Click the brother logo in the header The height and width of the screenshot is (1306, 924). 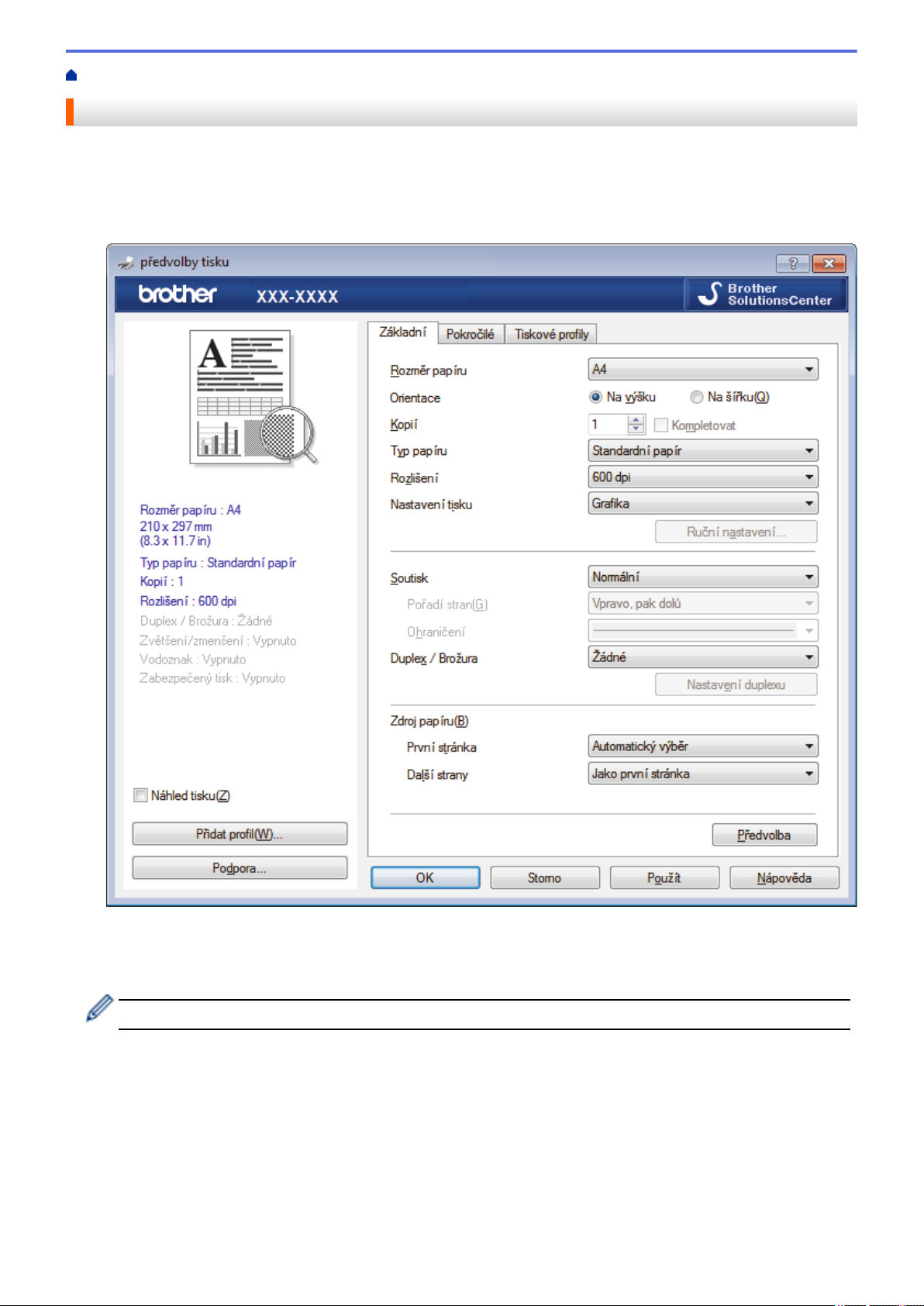click(178, 295)
